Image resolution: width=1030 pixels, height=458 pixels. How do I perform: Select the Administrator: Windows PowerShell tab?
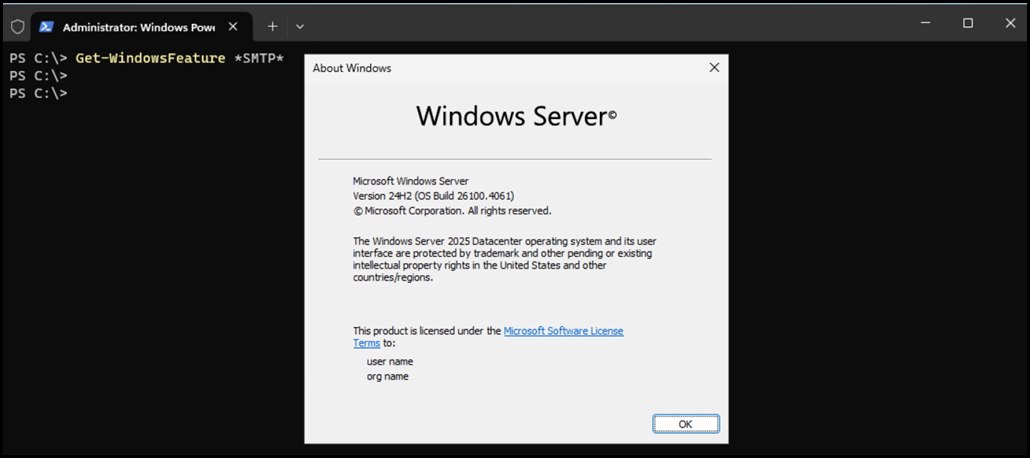click(142, 27)
